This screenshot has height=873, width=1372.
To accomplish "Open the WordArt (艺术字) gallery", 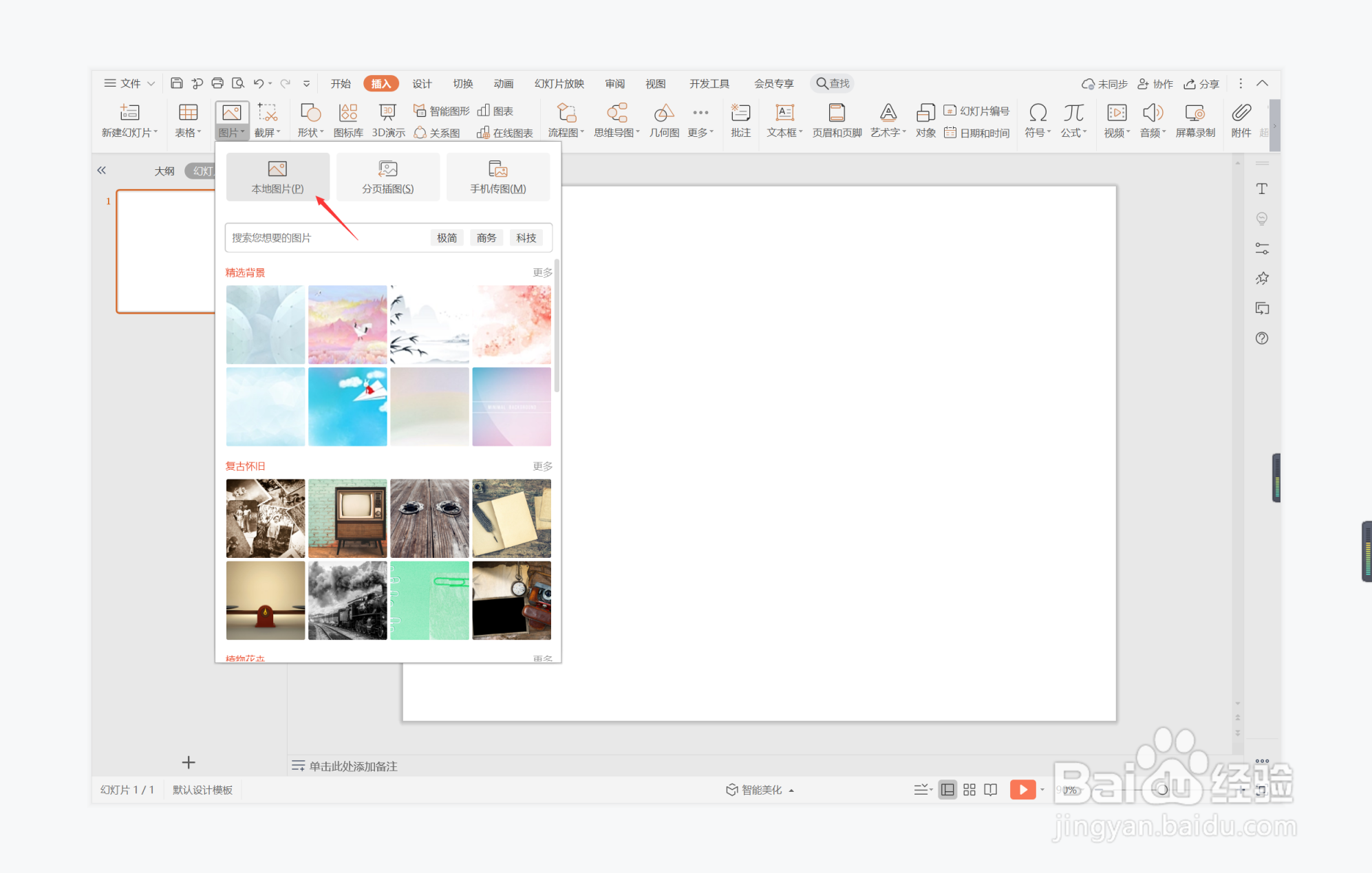I will coord(888,120).
